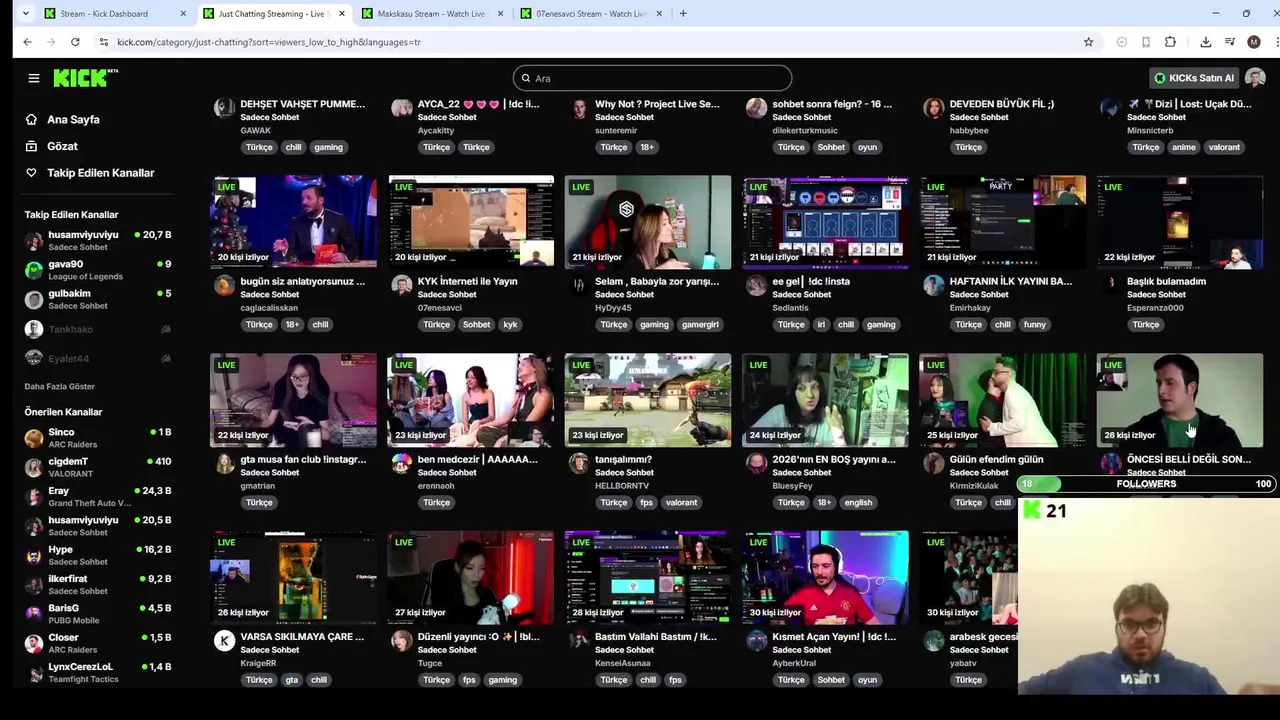Click Bastım Vallahi Bastım stream title

coord(655,636)
